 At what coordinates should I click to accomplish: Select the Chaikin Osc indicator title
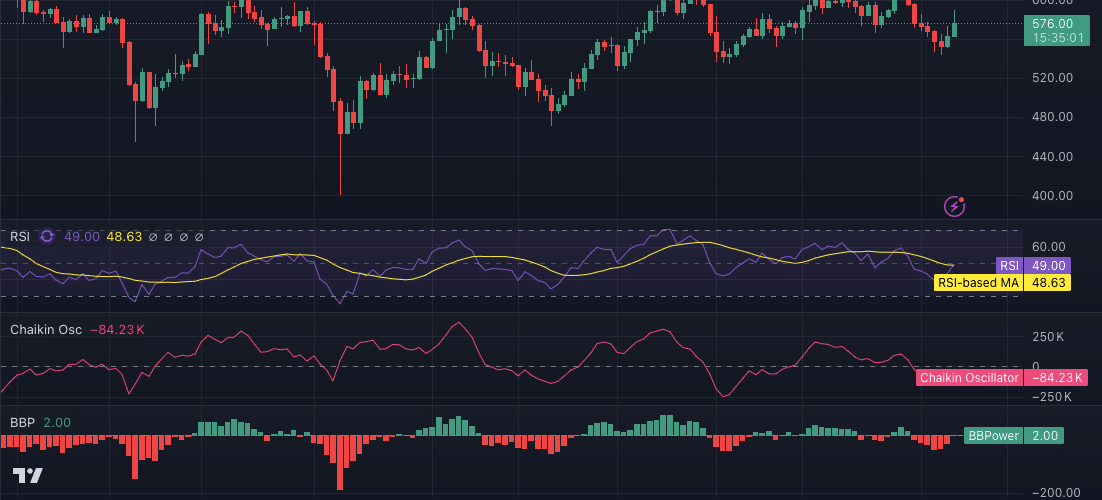click(46, 330)
